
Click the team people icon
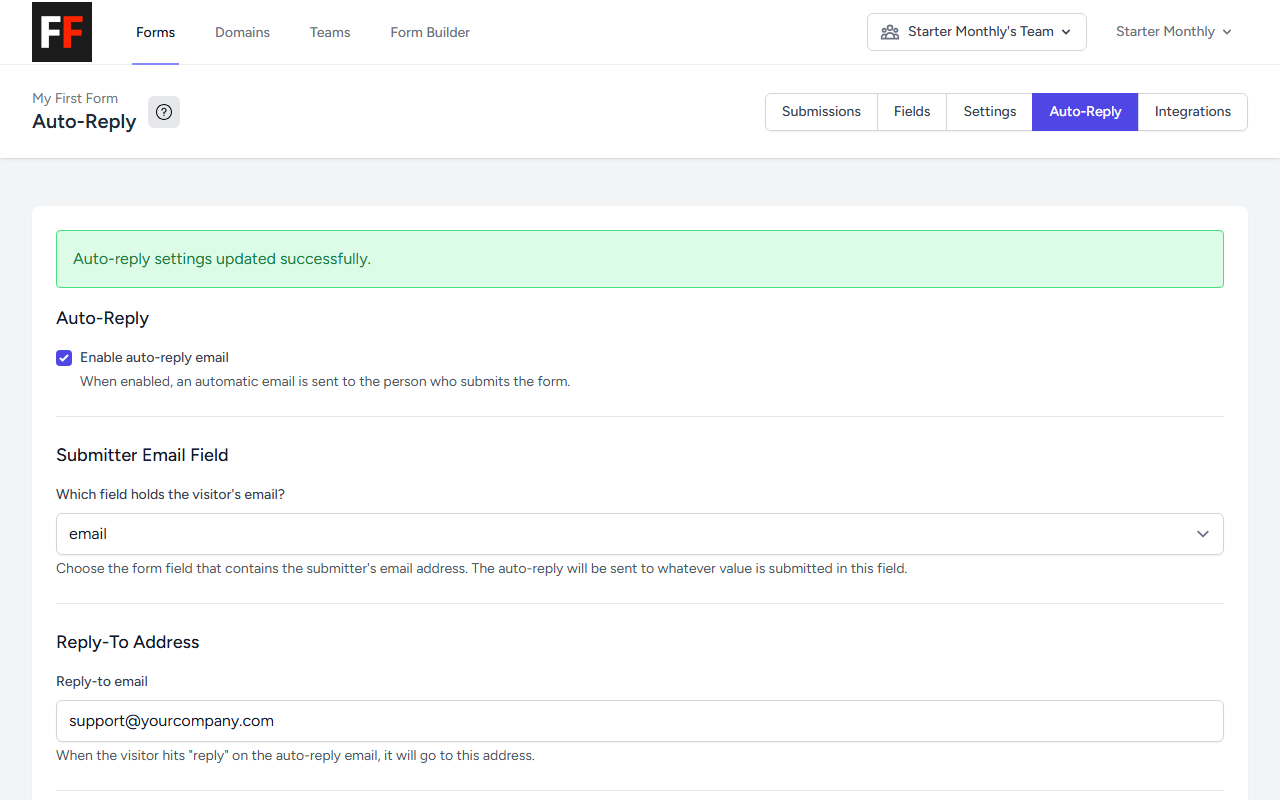tap(889, 32)
